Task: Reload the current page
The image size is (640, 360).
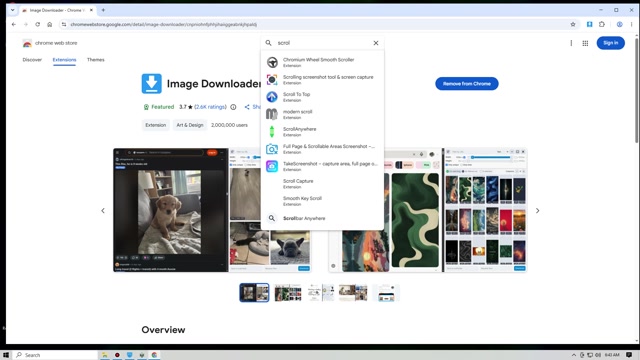Action: coord(38,24)
